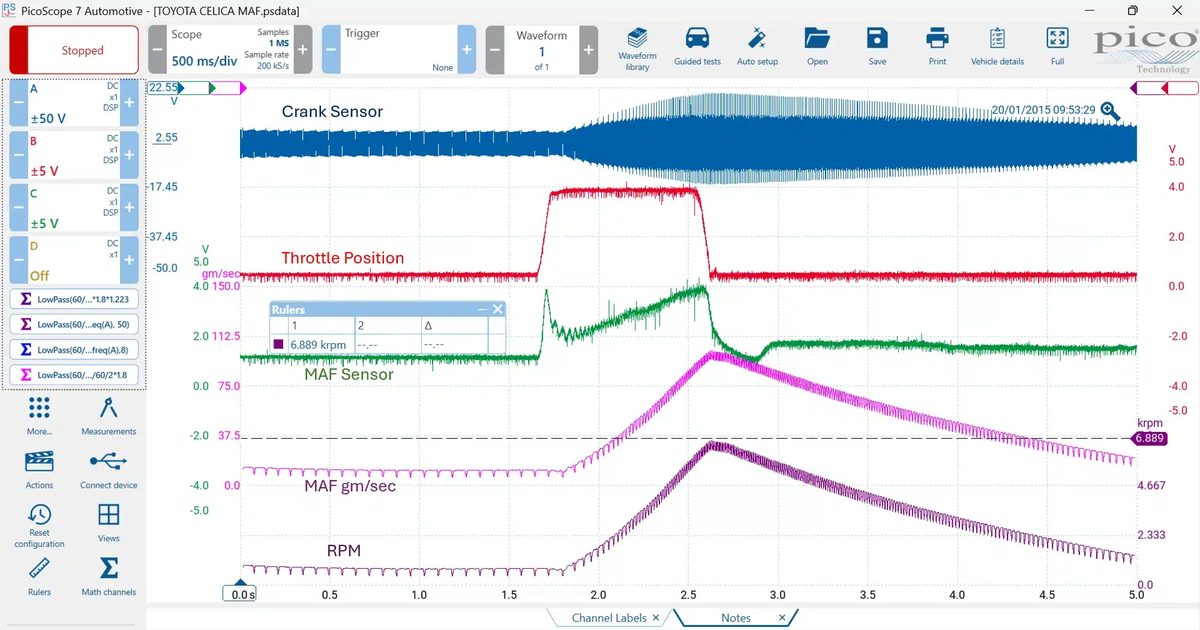Open Math channels
1200x630 pixels.
109,577
